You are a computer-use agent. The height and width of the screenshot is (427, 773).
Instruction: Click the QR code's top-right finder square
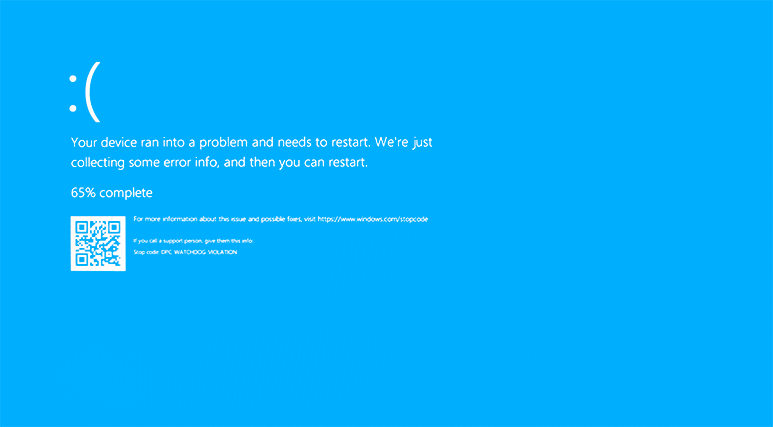click(x=114, y=227)
